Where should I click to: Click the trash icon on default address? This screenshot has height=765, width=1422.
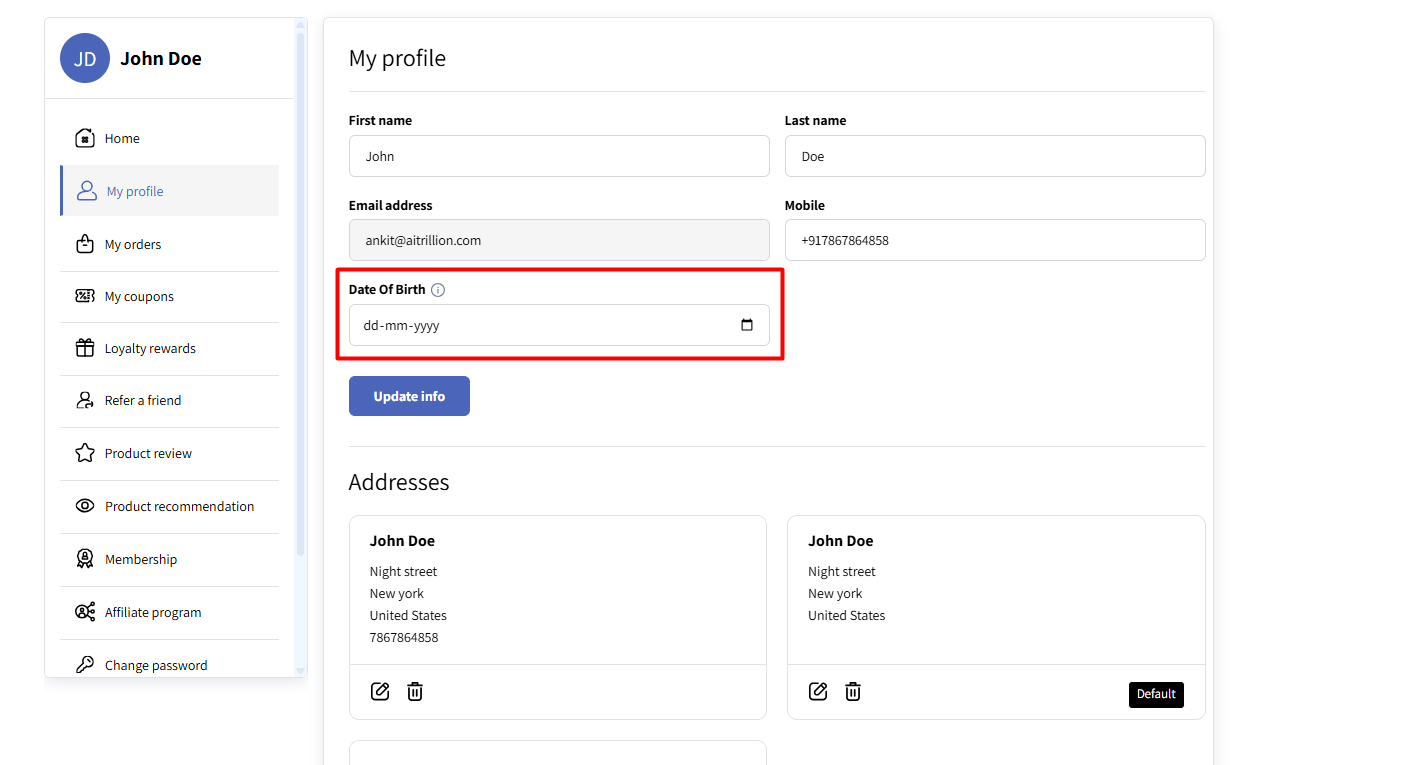point(853,691)
